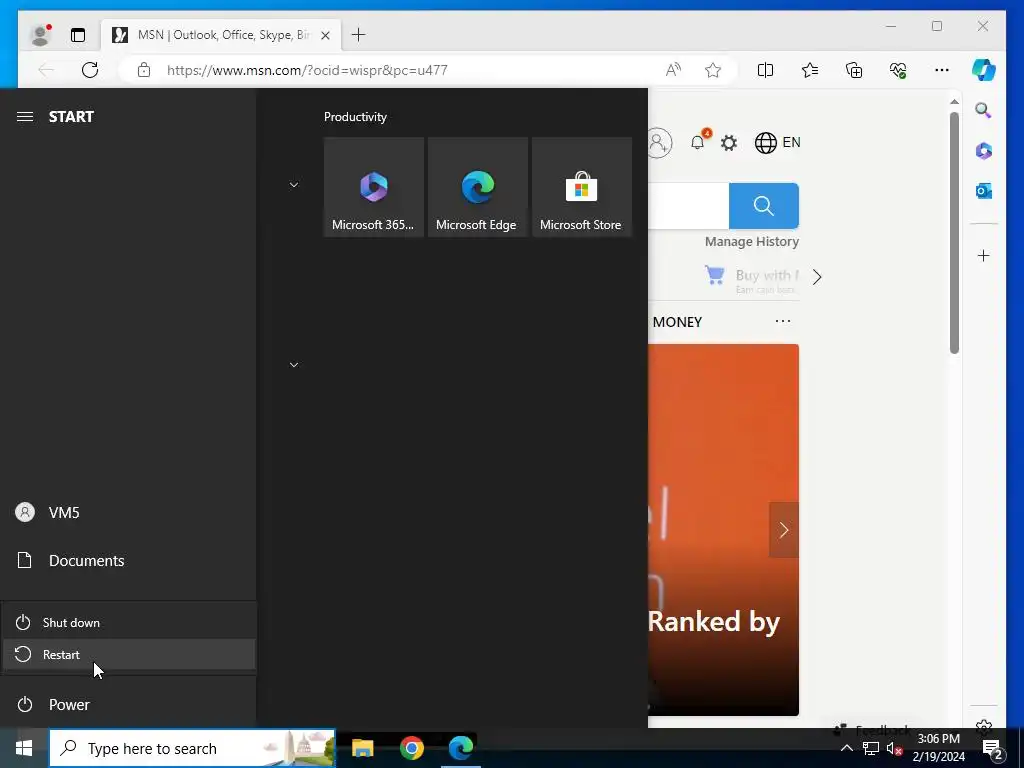Close the MSN tab
Image resolution: width=1024 pixels, height=768 pixels.
(325, 35)
